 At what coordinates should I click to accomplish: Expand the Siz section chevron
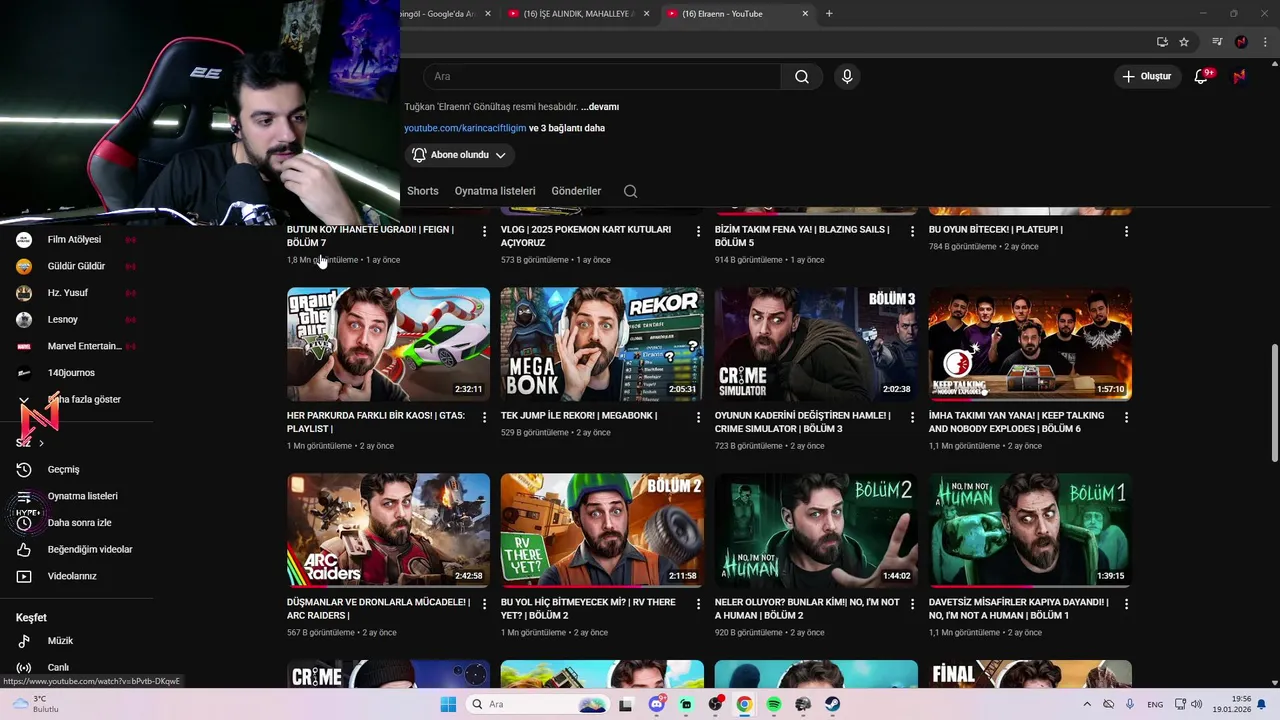40,443
